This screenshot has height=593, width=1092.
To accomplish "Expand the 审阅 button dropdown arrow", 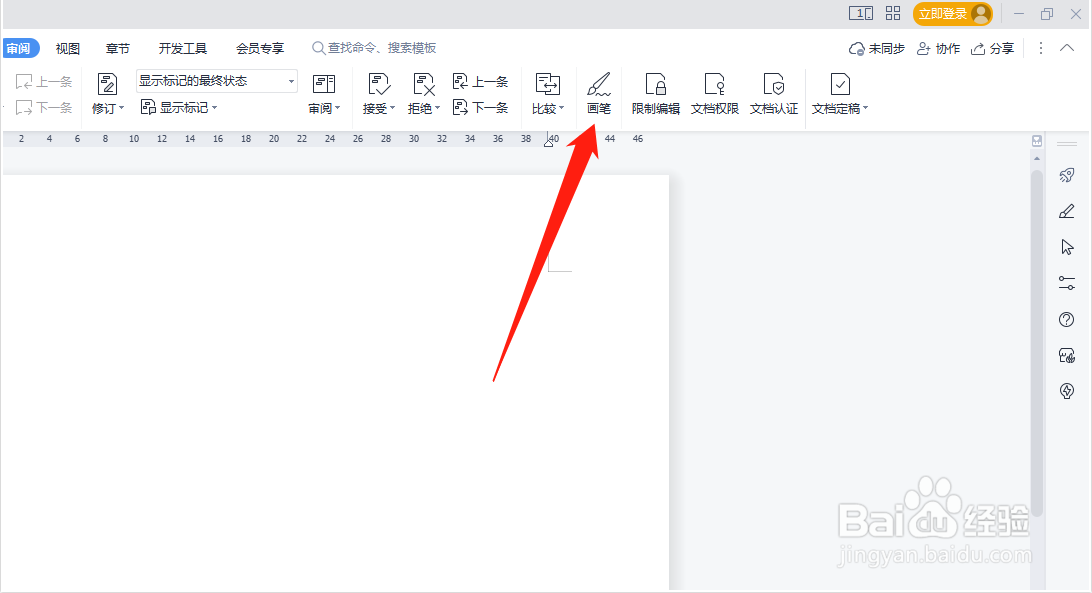I will [337, 108].
